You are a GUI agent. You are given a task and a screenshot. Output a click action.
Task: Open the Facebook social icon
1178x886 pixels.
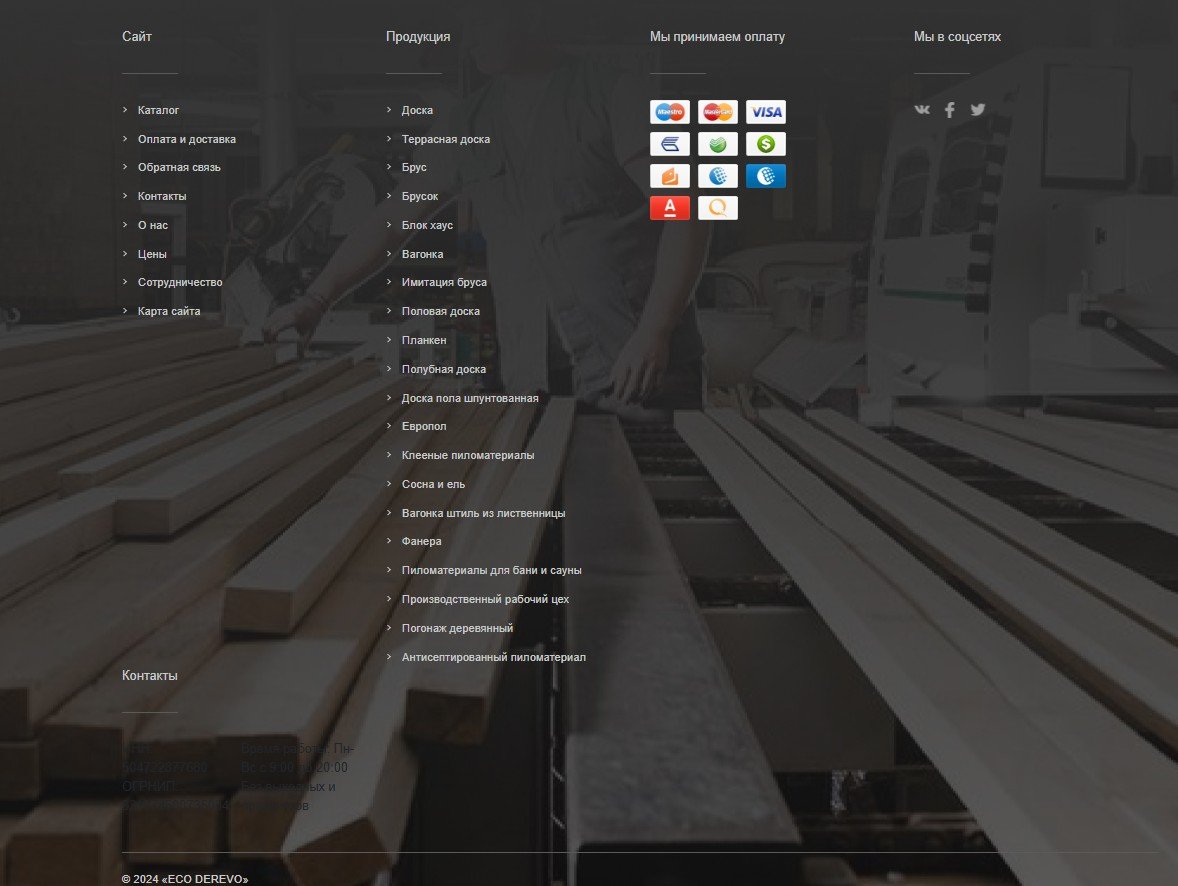pos(950,110)
